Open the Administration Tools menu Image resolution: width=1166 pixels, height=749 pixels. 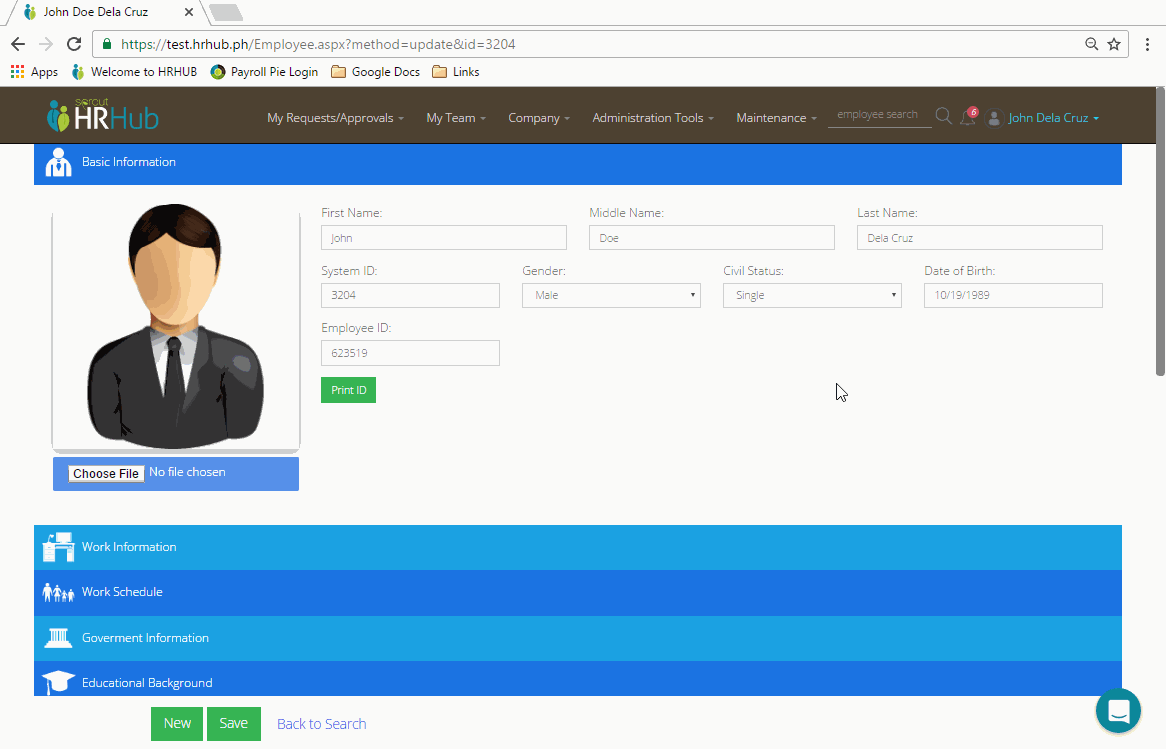pos(648,117)
